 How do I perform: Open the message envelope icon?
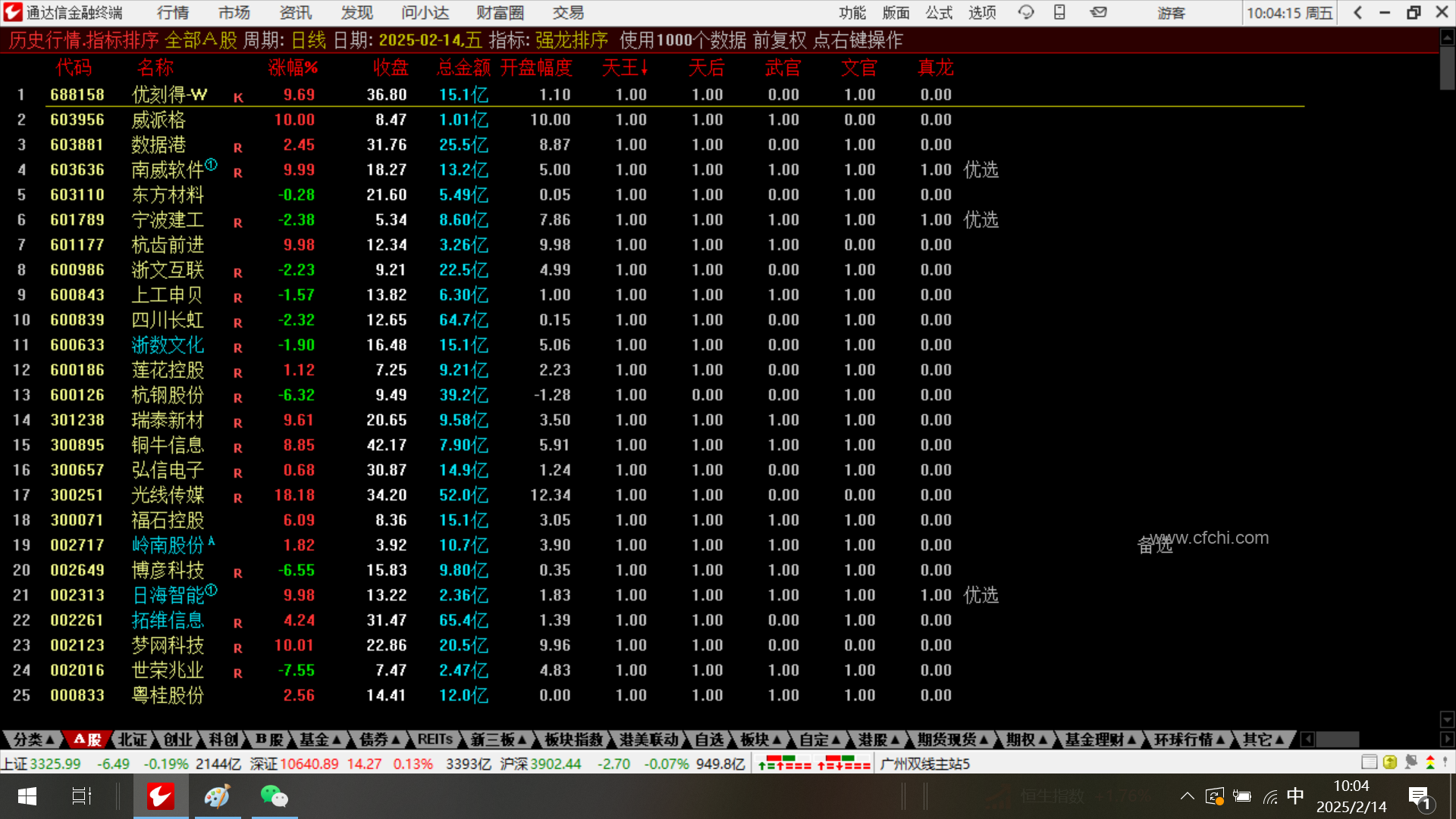click(1098, 12)
